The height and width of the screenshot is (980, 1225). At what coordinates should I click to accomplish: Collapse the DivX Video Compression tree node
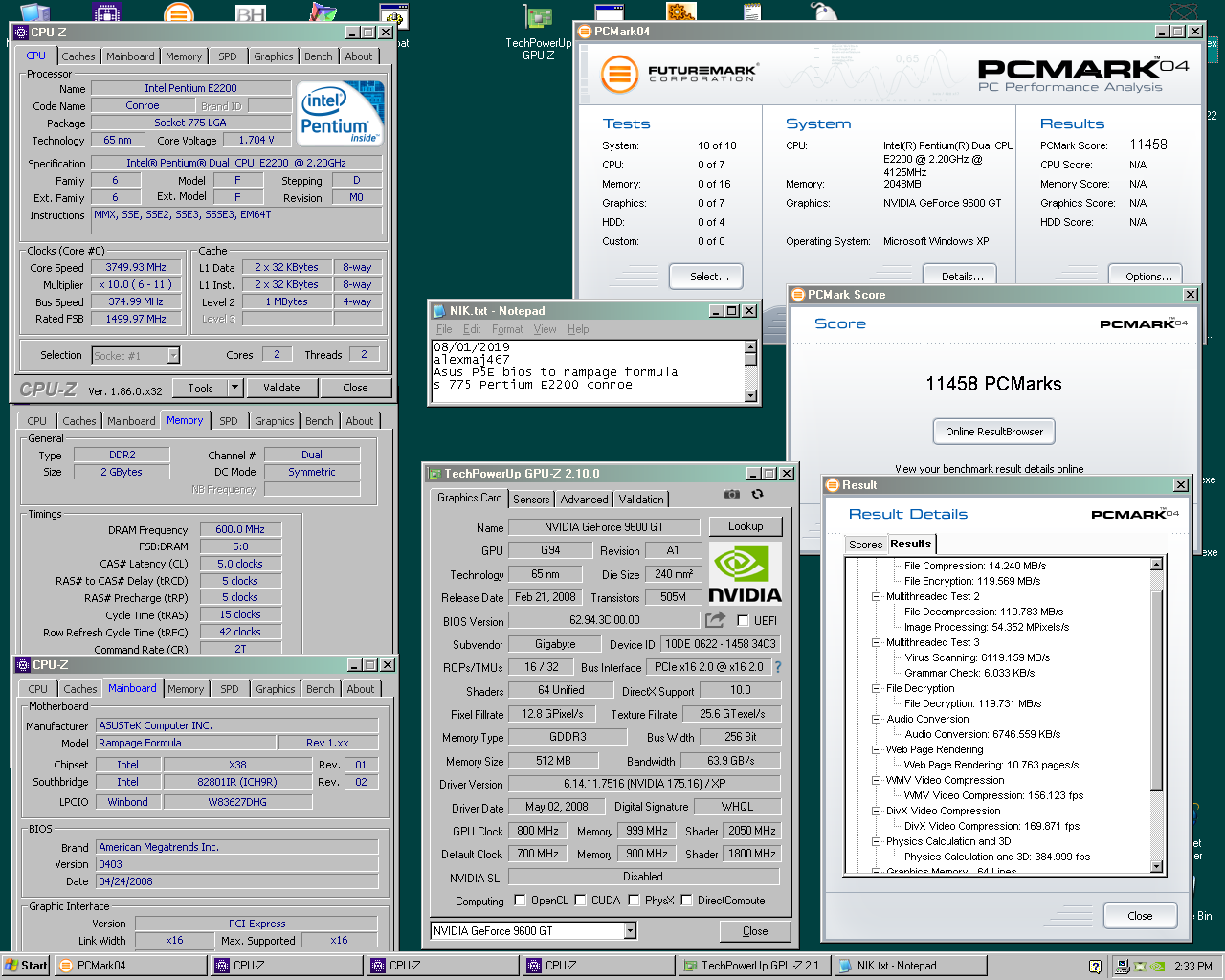point(876,811)
